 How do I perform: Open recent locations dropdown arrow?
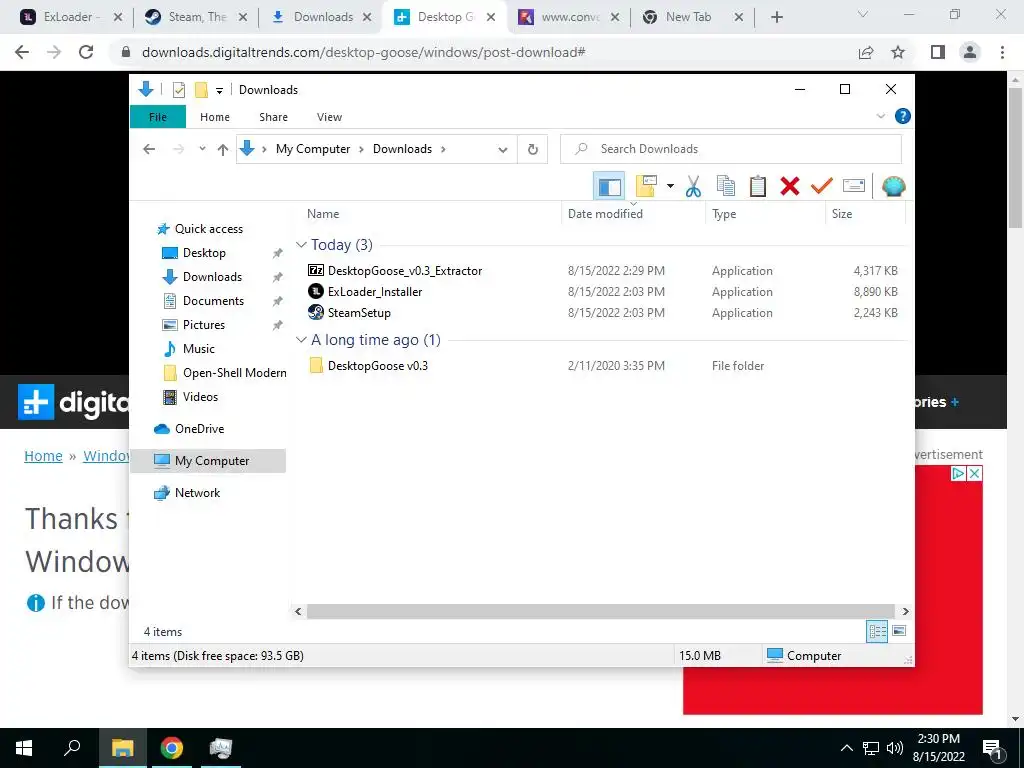[202, 149]
